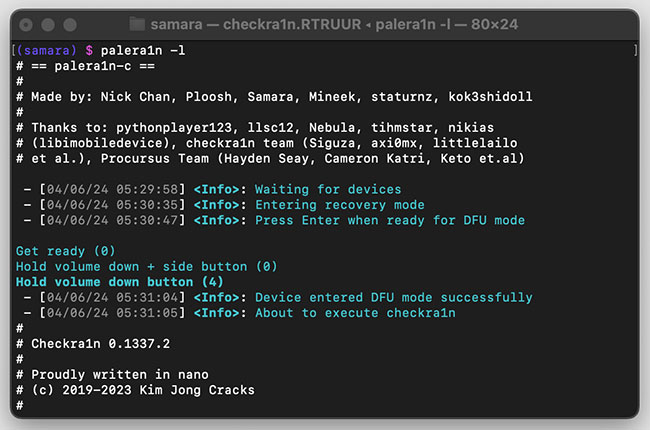Click the Made by credits line
The width and height of the screenshot is (650, 430).
pyautogui.click(x=274, y=97)
